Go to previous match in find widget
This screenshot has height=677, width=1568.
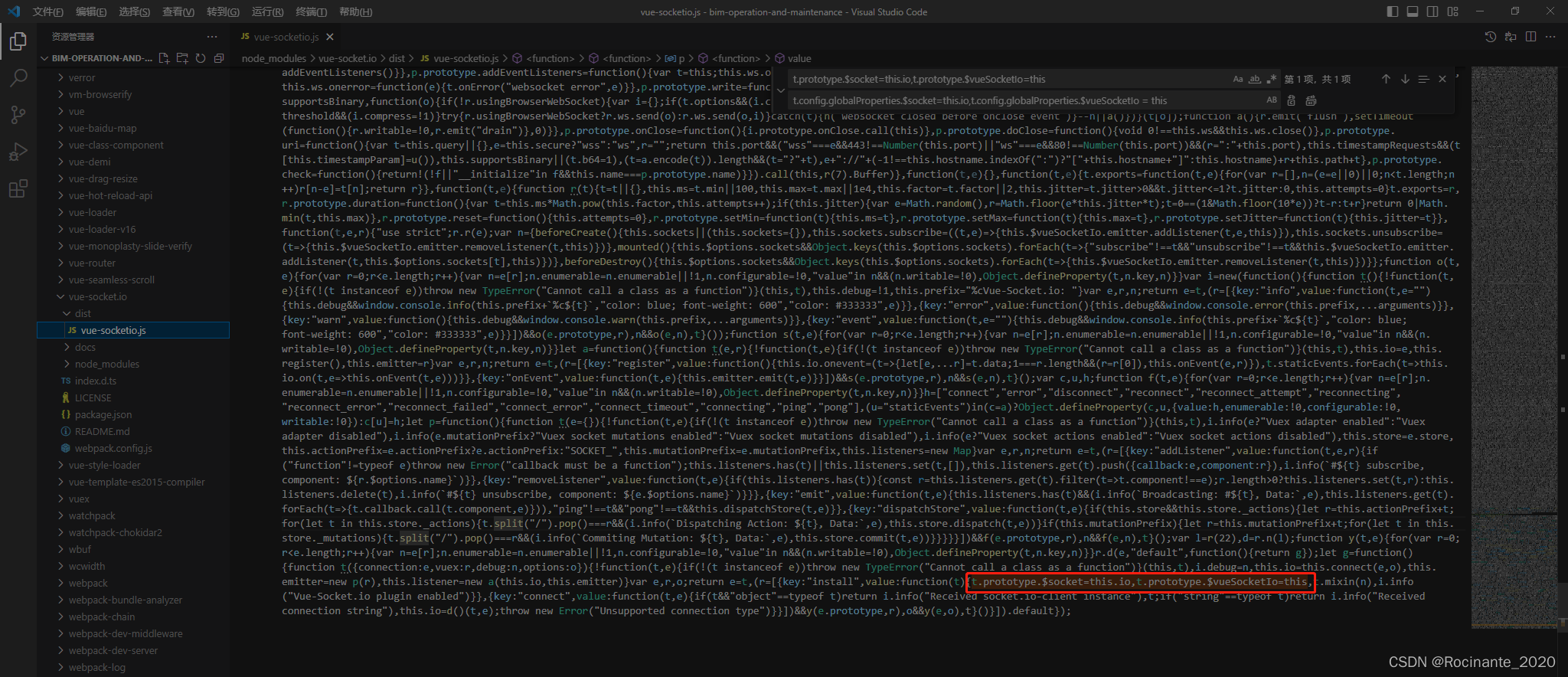(x=1386, y=79)
